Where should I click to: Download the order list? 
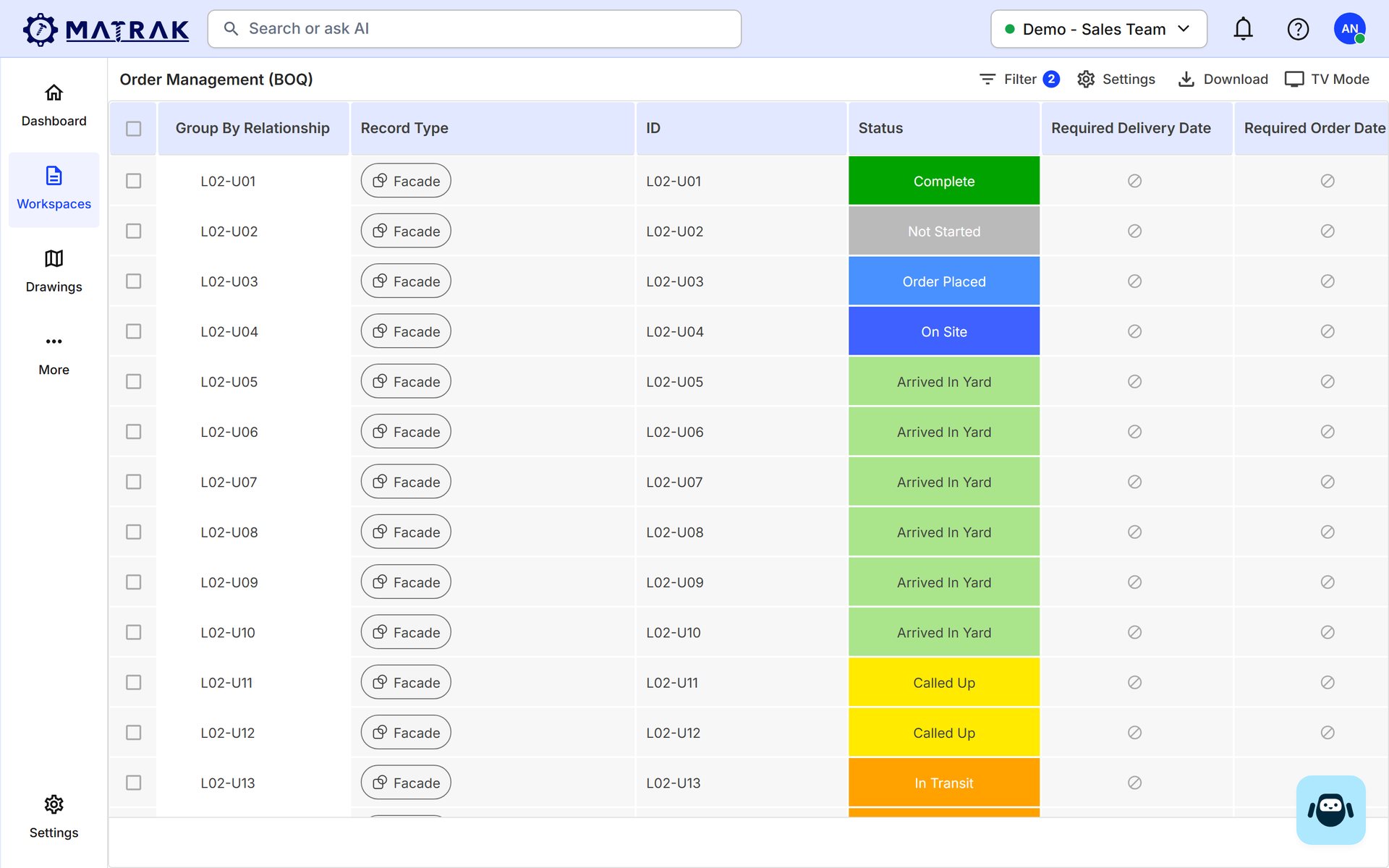coord(1223,79)
